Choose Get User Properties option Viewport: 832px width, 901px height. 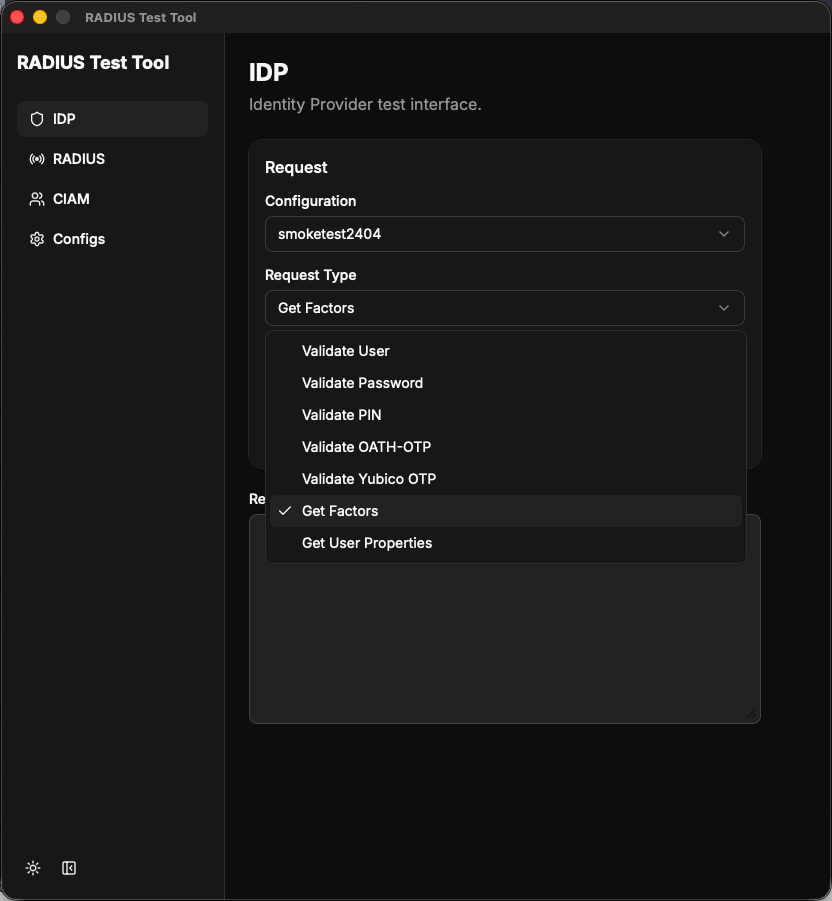coord(506,543)
